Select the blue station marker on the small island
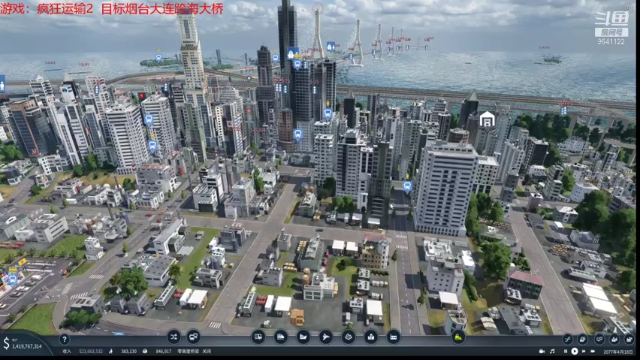Image resolution: width=640 pixels, height=360 pixels. point(158,58)
